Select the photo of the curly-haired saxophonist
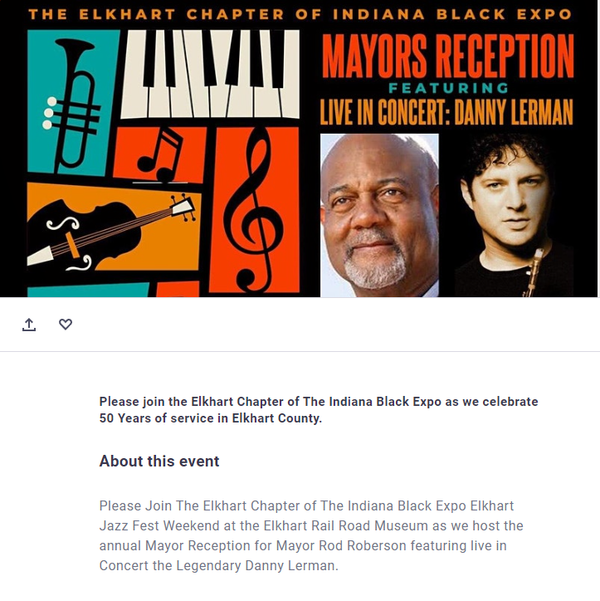 514,216
